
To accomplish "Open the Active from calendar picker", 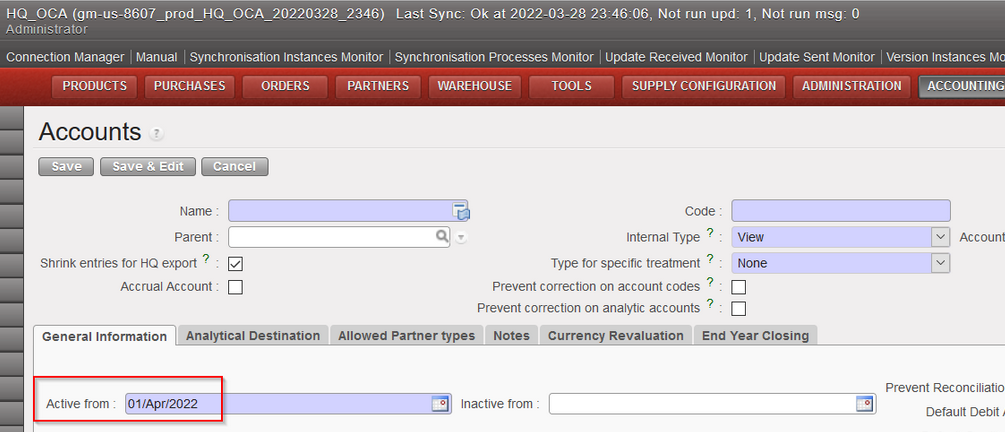I will click(x=439, y=404).
